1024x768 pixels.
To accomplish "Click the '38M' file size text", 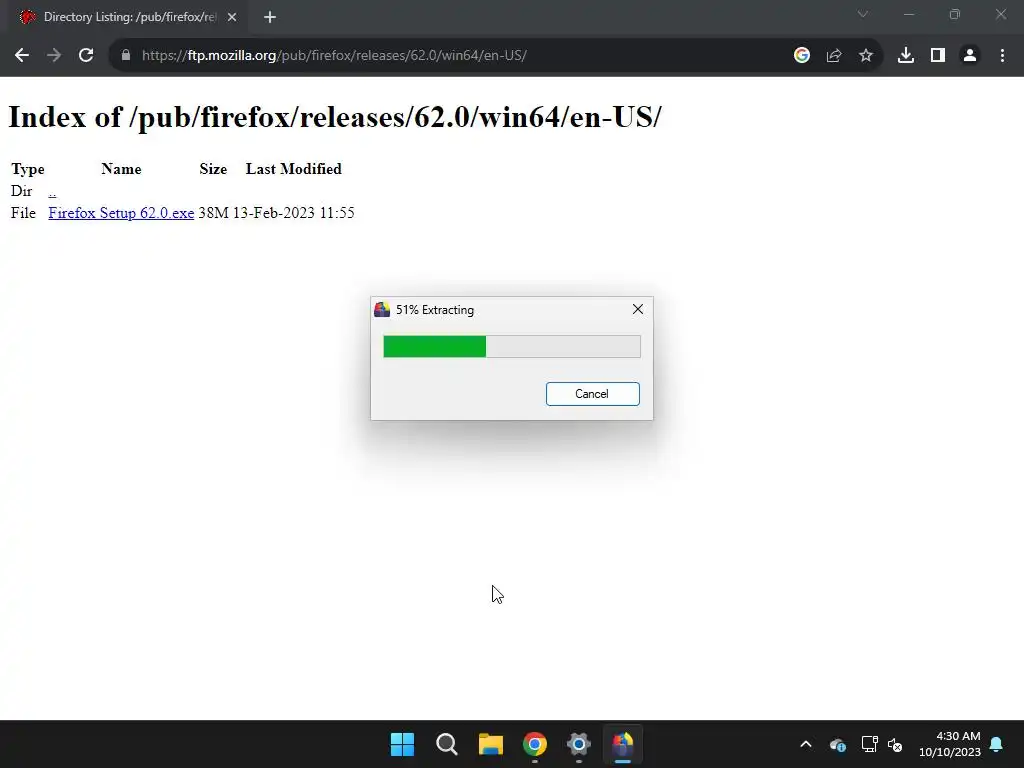I will click(214, 213).
